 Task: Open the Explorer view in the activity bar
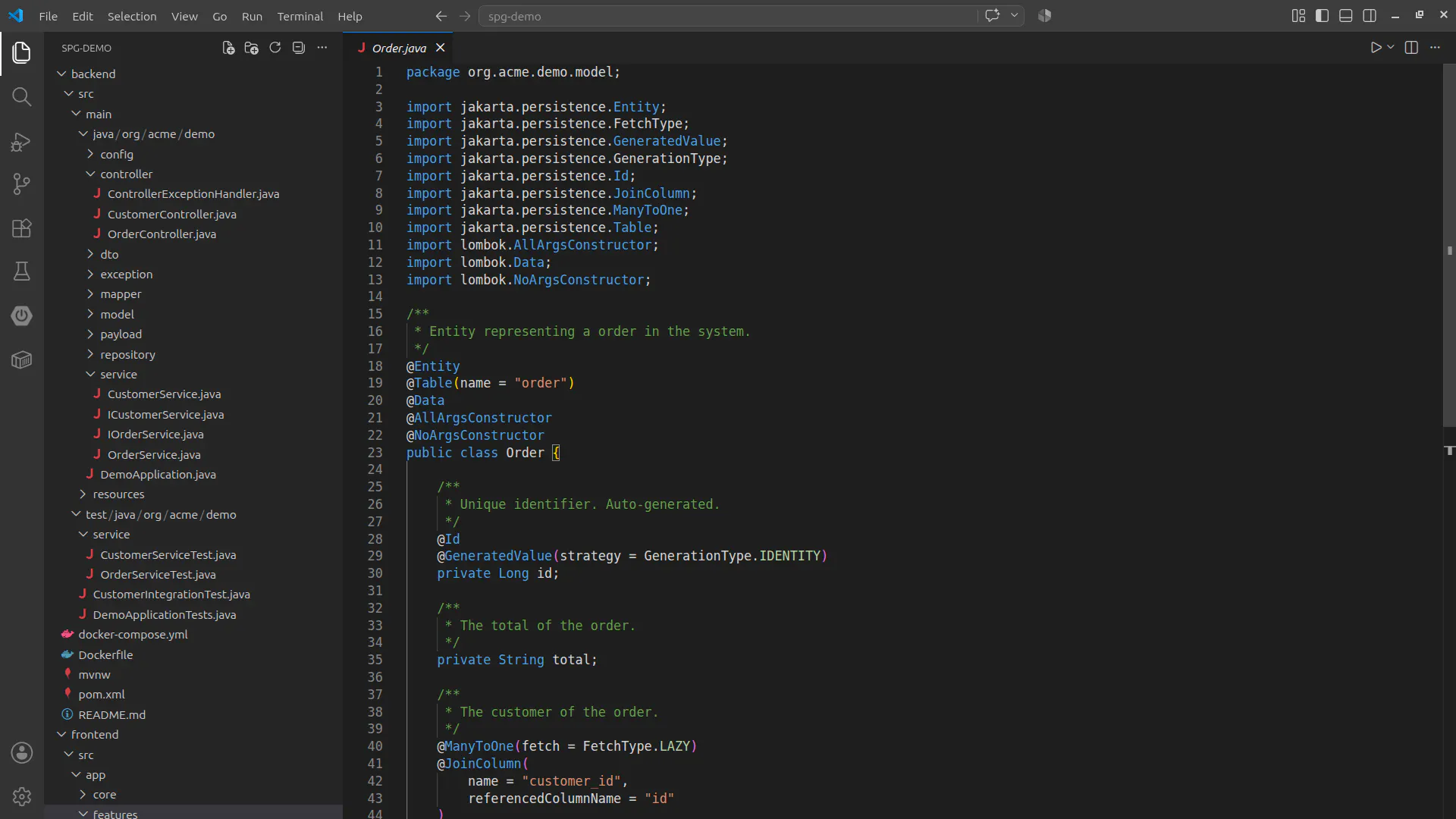(21, 52)
